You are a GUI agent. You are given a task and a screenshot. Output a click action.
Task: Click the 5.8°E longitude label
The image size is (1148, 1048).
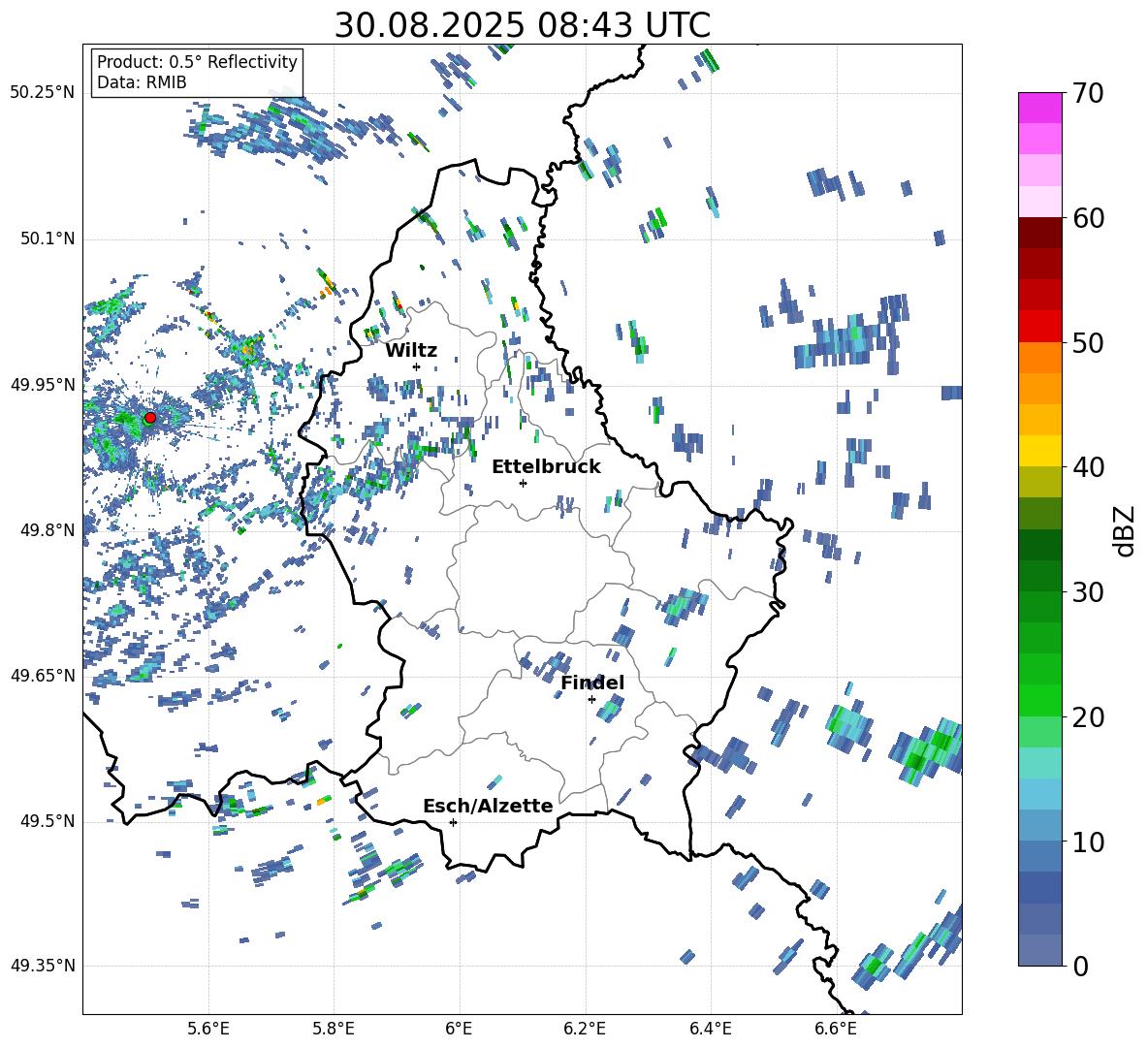[x=334, y=1029]
